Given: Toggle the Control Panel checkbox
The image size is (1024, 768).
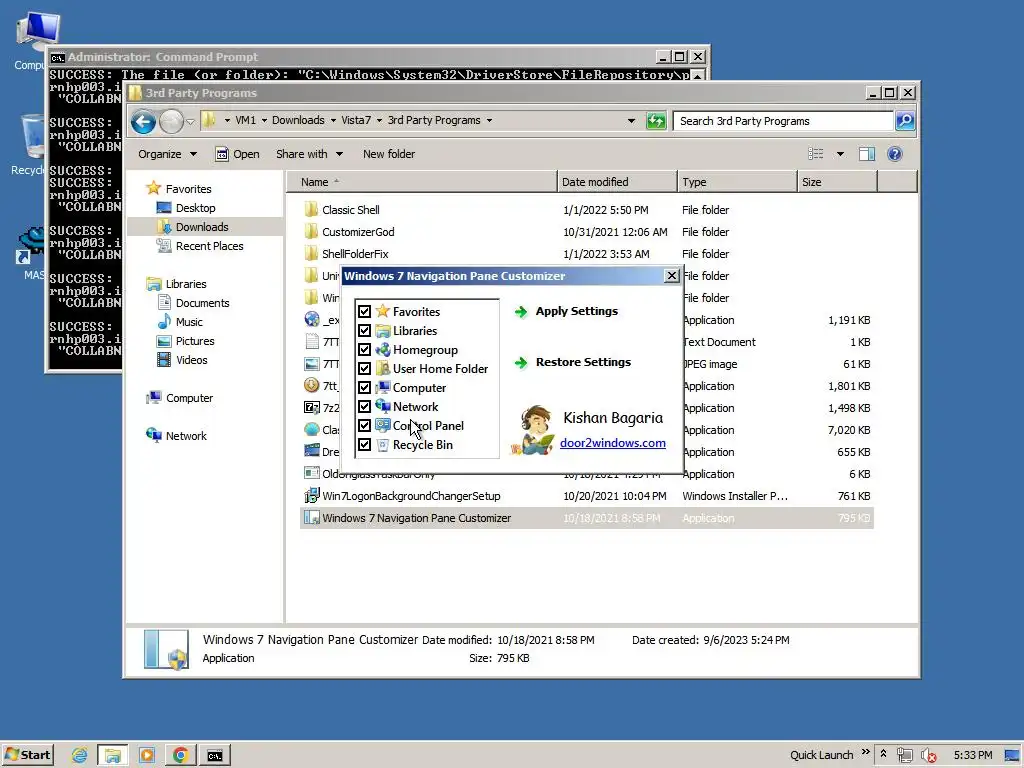Looking at the screenshot, I should (364, 425).
